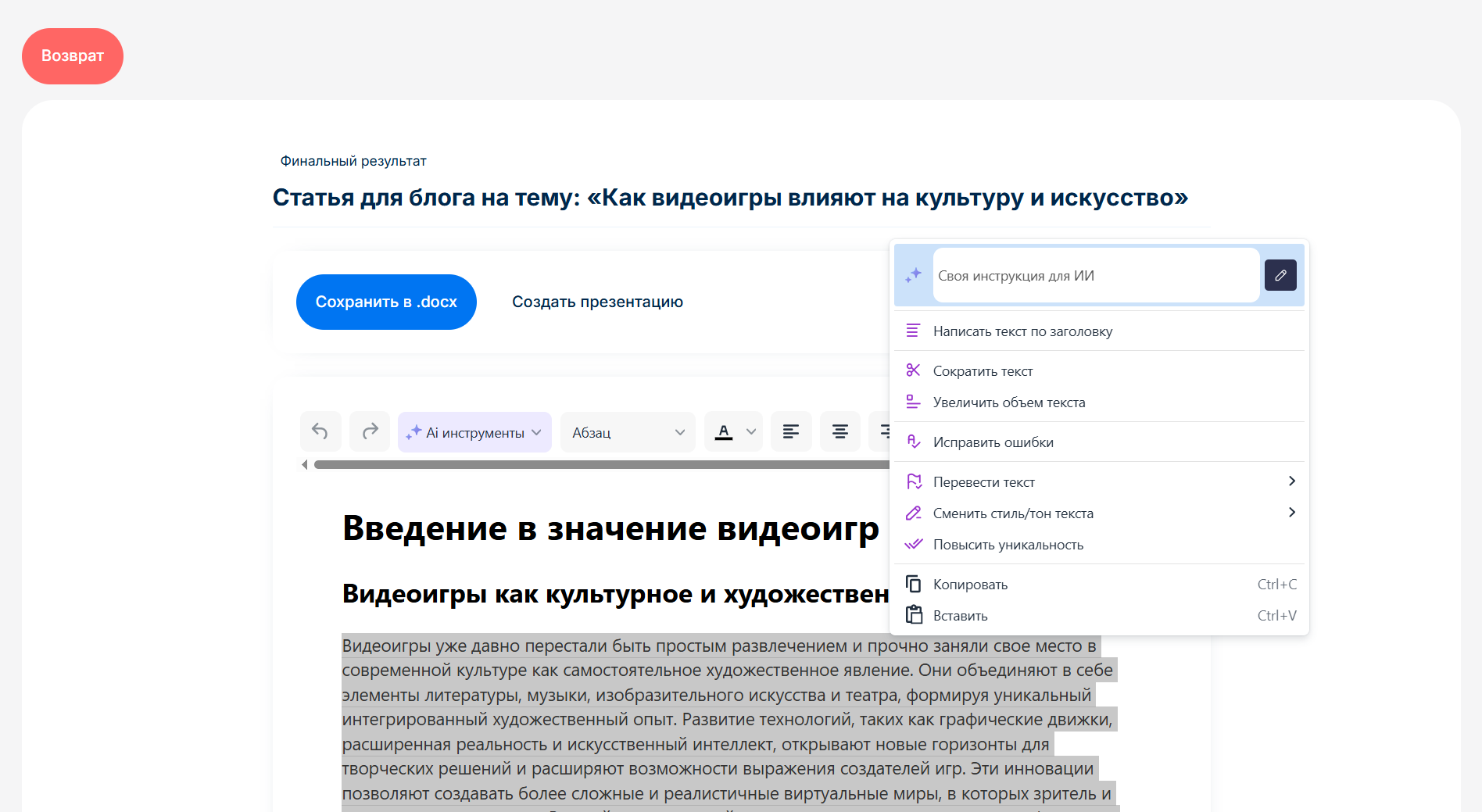Expand Сменить стиль/тон текста submenu

(1291, 513)
